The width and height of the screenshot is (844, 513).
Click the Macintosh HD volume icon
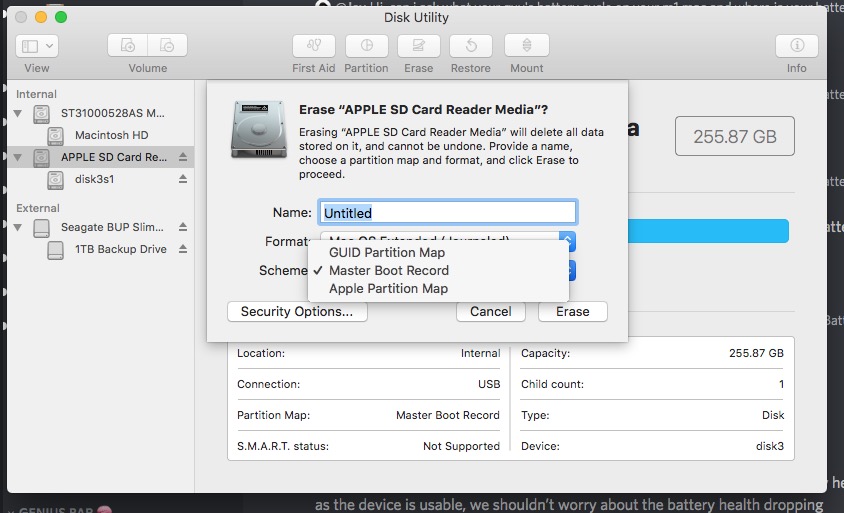click(x=55, y=135)
